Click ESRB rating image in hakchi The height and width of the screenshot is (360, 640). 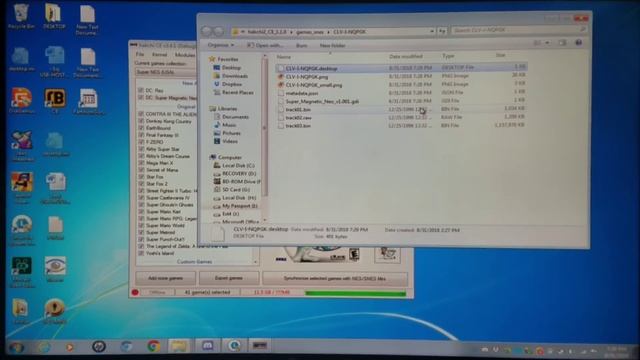354,255
